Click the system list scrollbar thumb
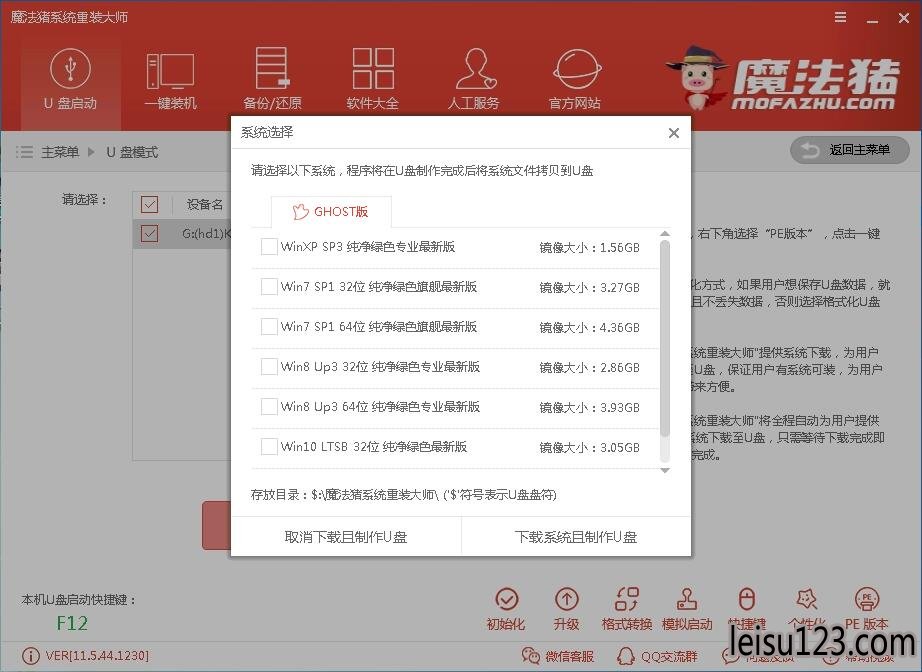 pyautogui.click(x=665, y=339)
